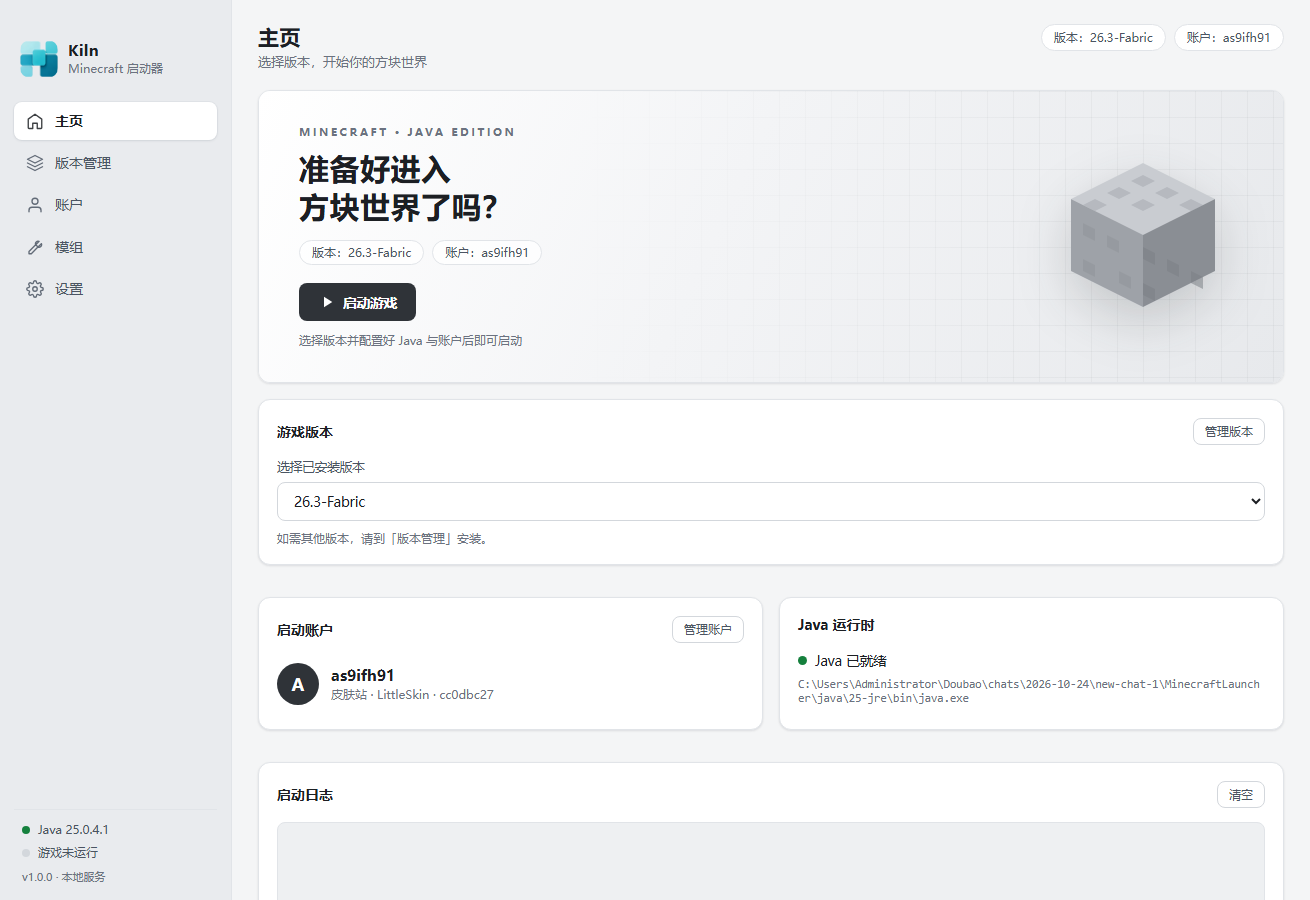Switch to the 模组 sidebar label

tap(69, 247)
